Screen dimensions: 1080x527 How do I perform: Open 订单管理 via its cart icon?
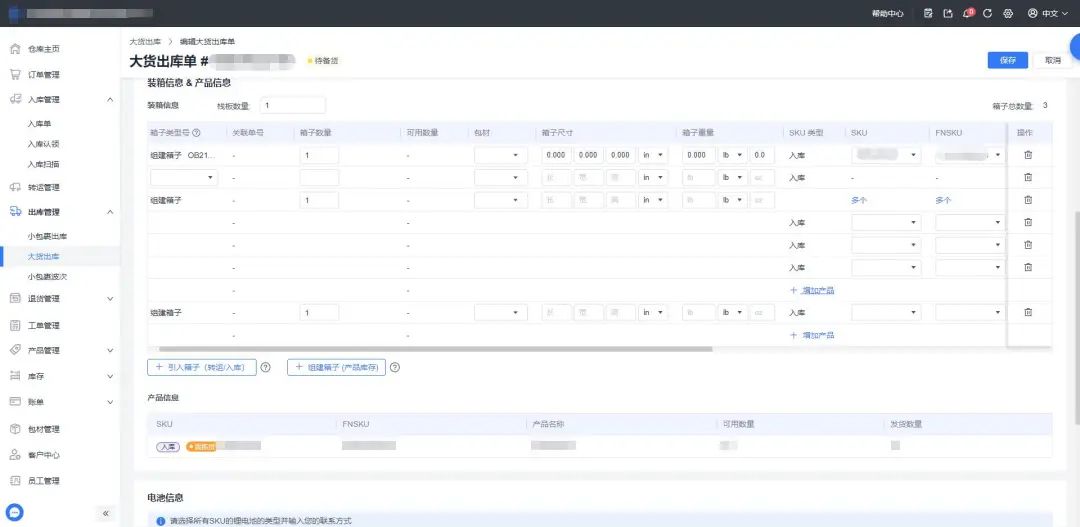(15, 74)
